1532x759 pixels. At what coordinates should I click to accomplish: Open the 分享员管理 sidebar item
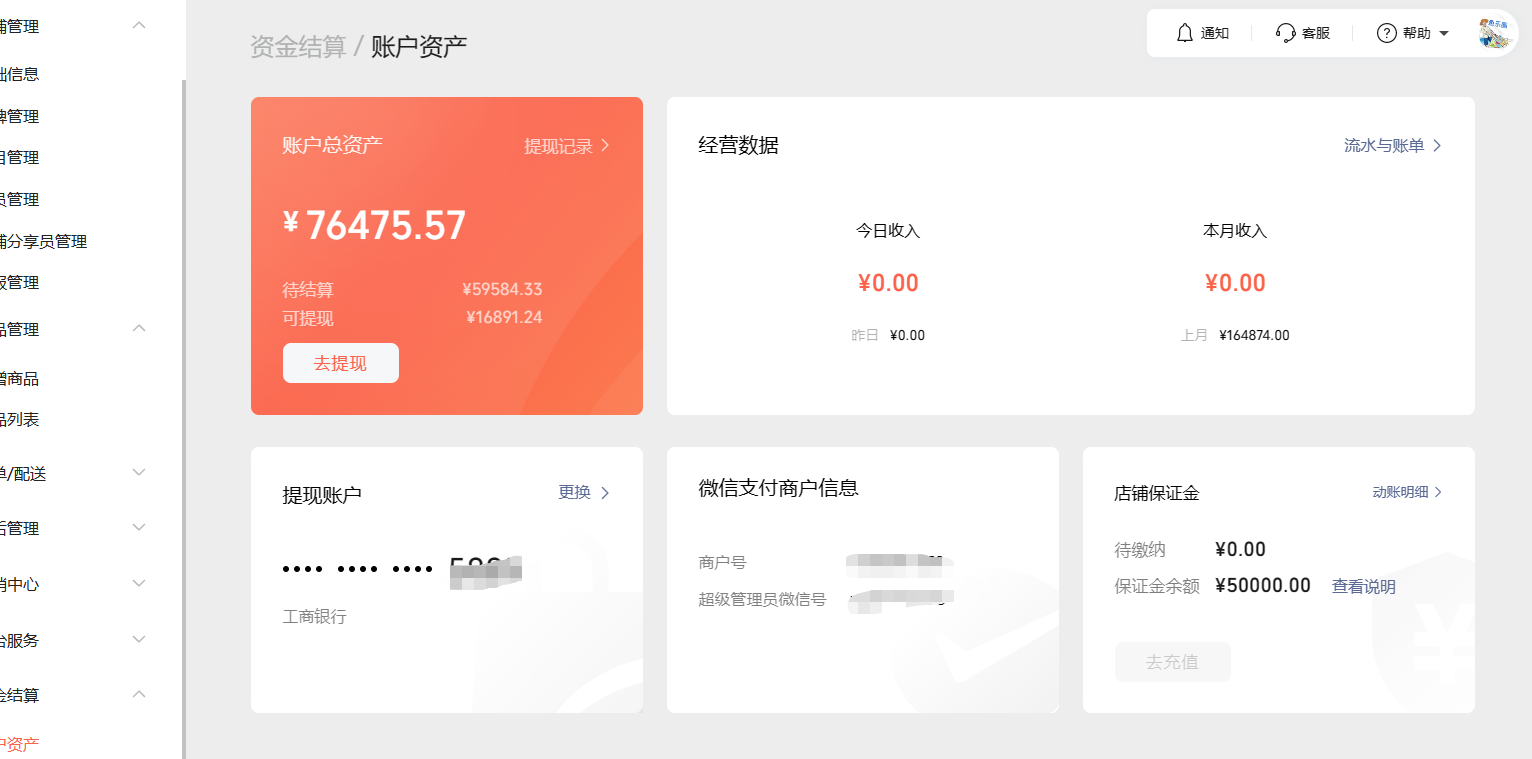(43, 242)
